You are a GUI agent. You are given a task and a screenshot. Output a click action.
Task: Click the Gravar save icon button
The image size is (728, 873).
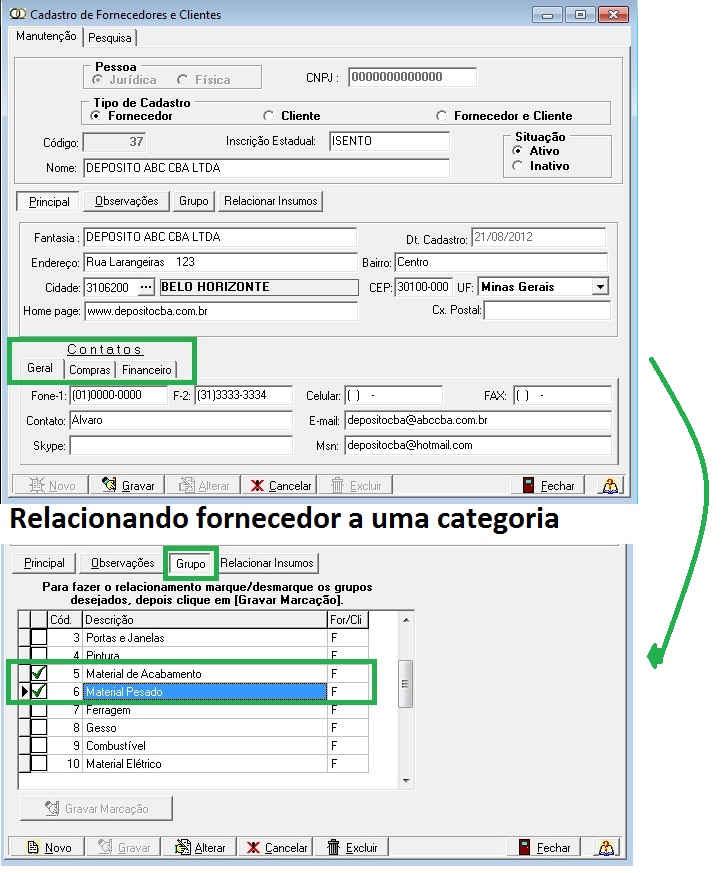pyautogui.click(x=128, y=485)
